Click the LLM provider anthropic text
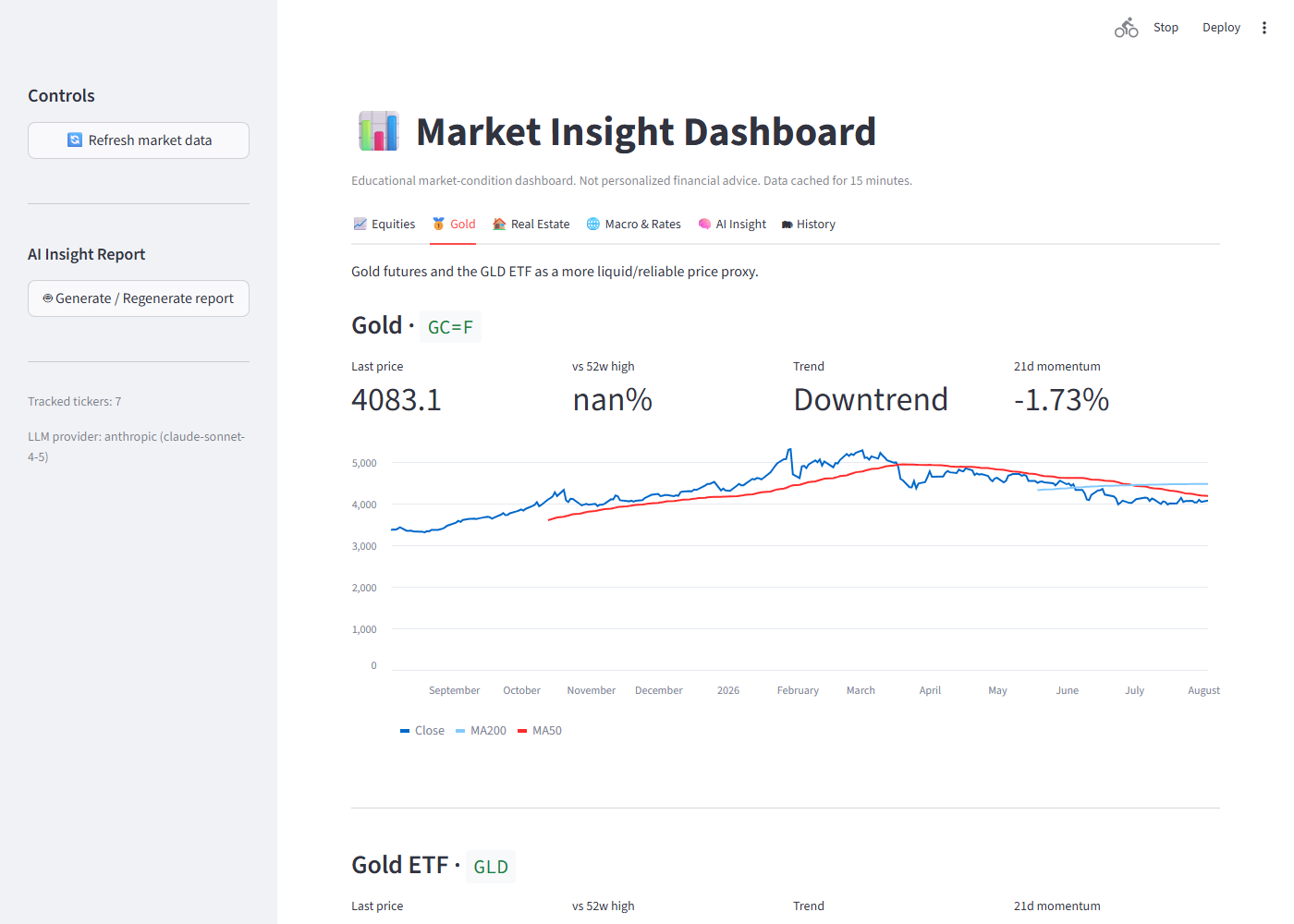 click(x=137, y=446)
